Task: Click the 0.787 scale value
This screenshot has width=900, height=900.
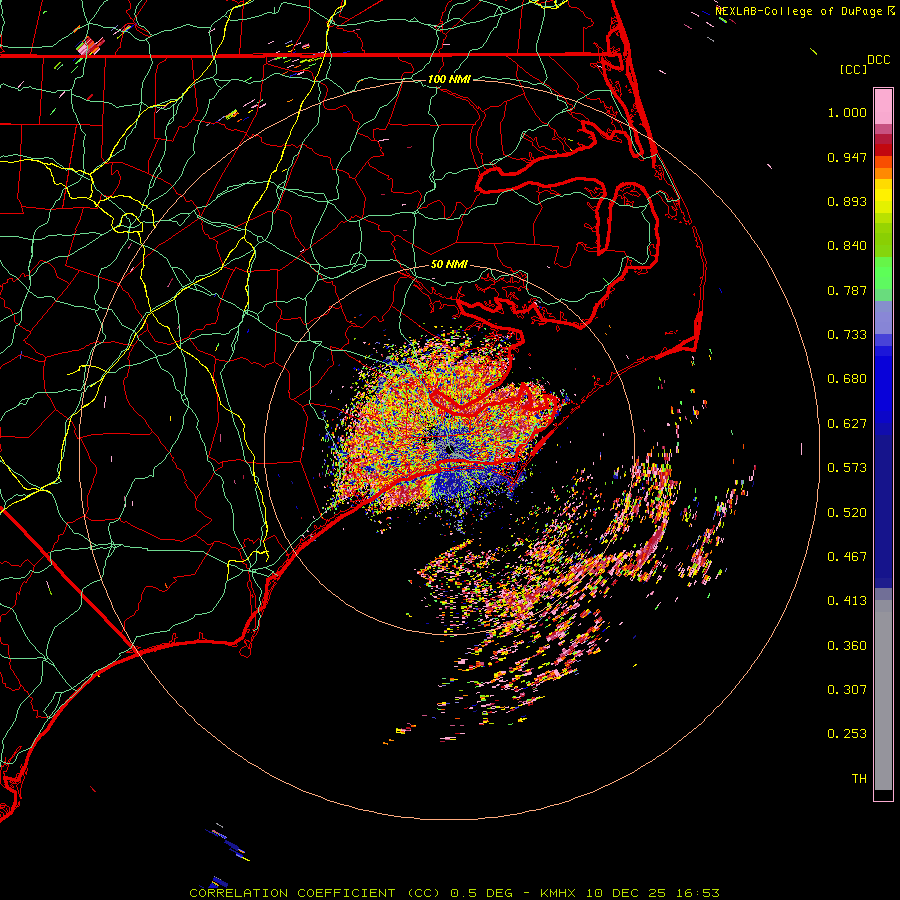Action: (x=847, y=290)
